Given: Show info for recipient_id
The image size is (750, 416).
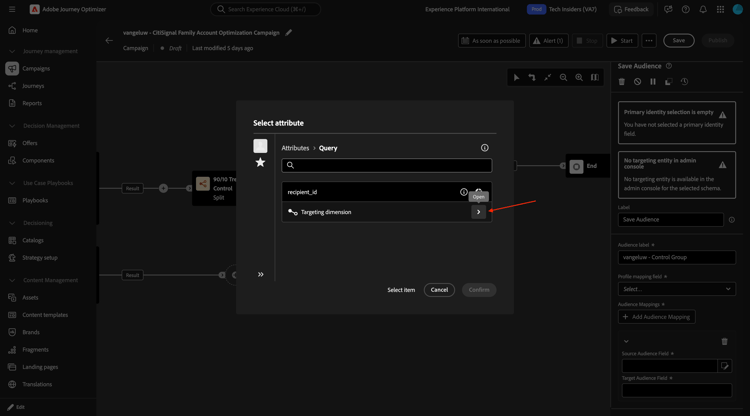Looking at the screenshot, I should coord(463,192).
